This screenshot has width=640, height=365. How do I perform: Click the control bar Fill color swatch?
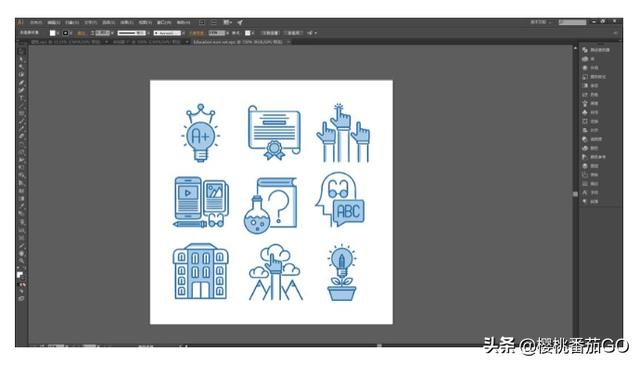[52, 33]
